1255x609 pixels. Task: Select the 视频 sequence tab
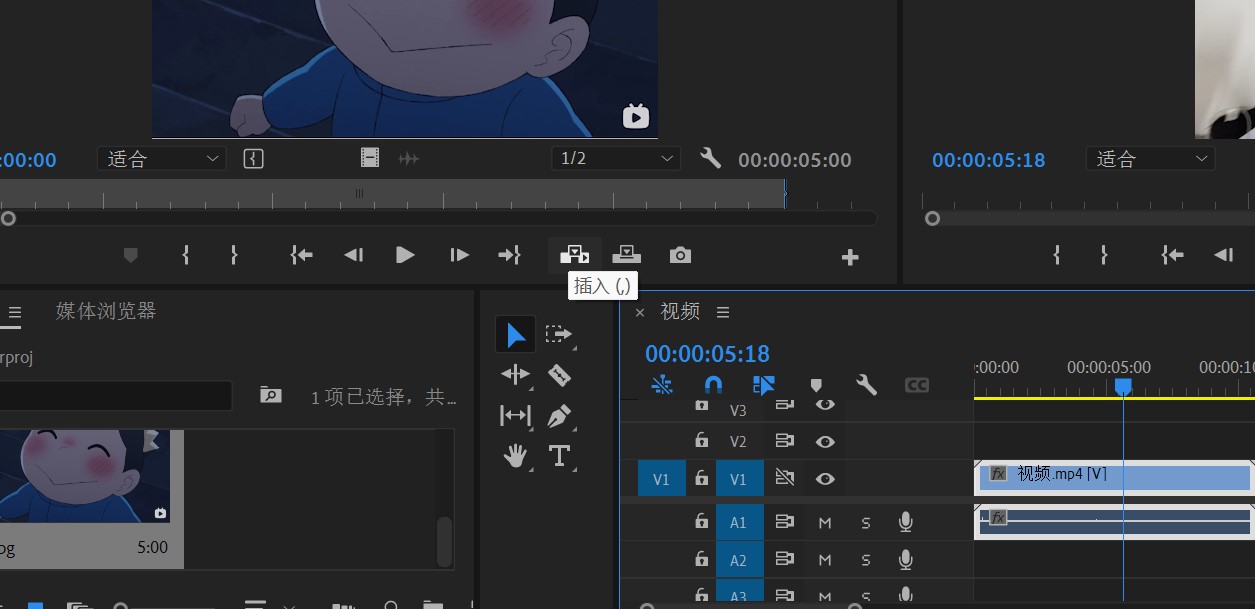pos(680,312)
